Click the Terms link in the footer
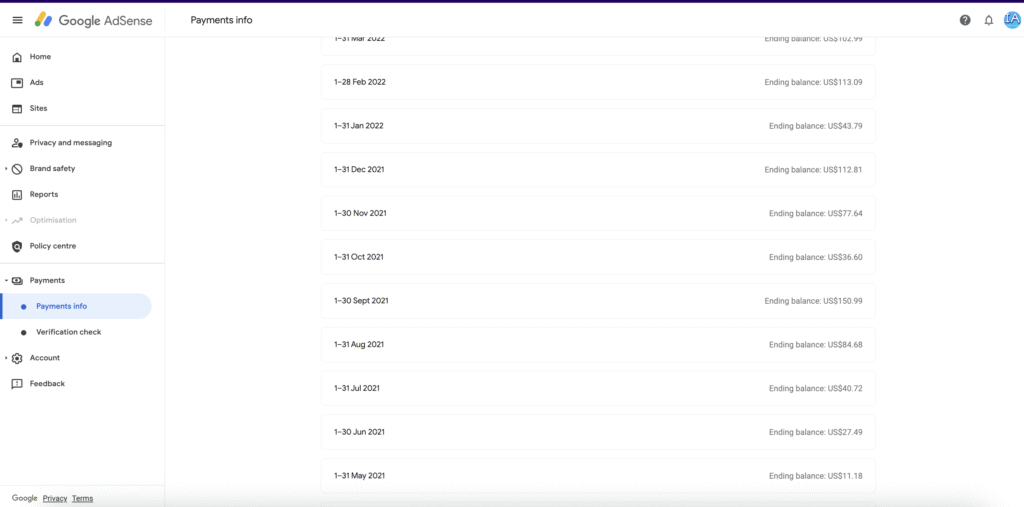This screenshot has width=1024, height=507. tap(82, 499)
